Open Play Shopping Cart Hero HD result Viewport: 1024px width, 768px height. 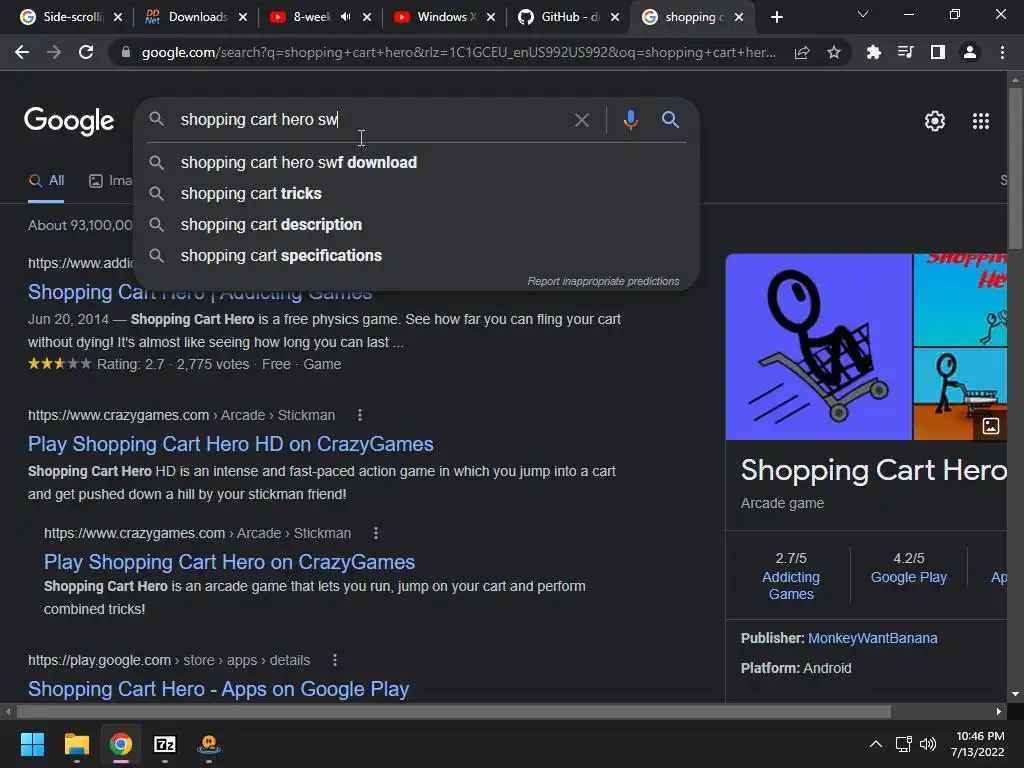click(231, 444)
